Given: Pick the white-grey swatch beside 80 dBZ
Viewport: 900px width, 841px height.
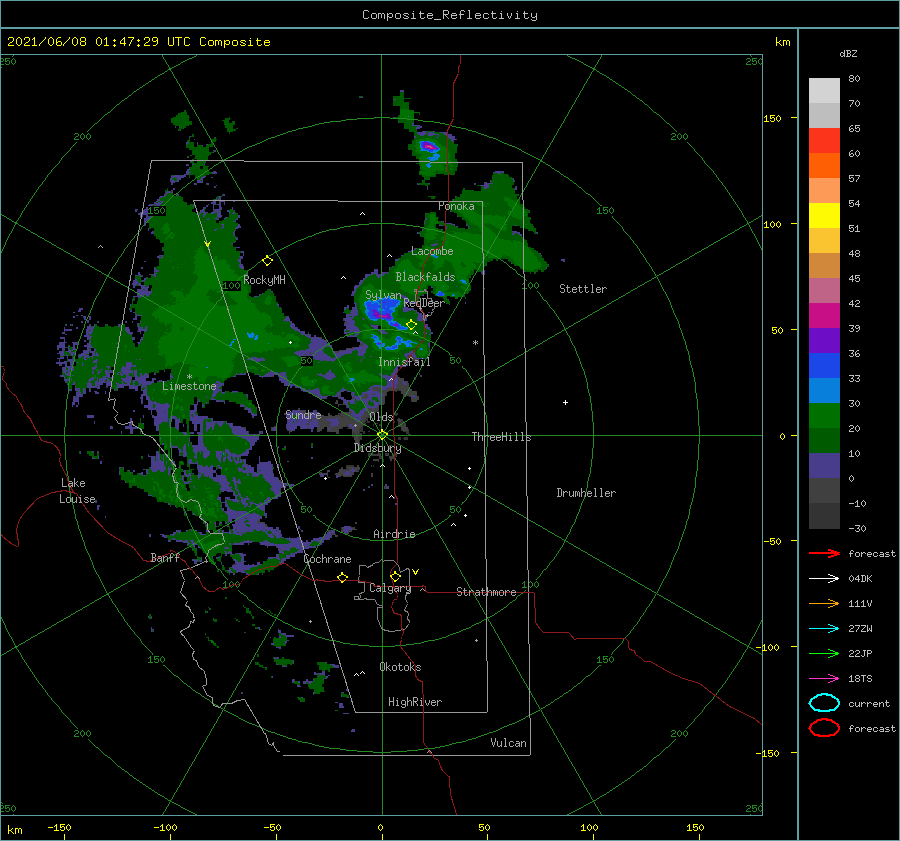Looking at the screenshot, I should tap(824, 90).
